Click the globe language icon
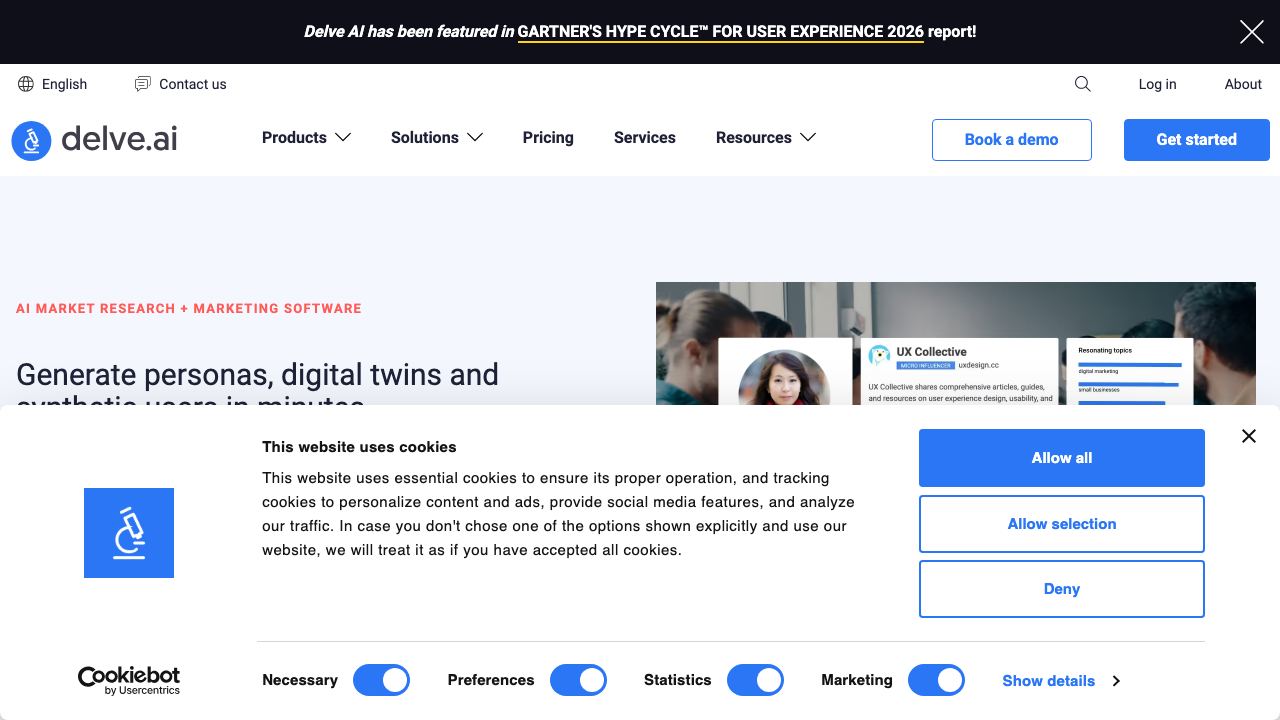The width and height of the screenshot is (1280, 720). pos(26,84)
